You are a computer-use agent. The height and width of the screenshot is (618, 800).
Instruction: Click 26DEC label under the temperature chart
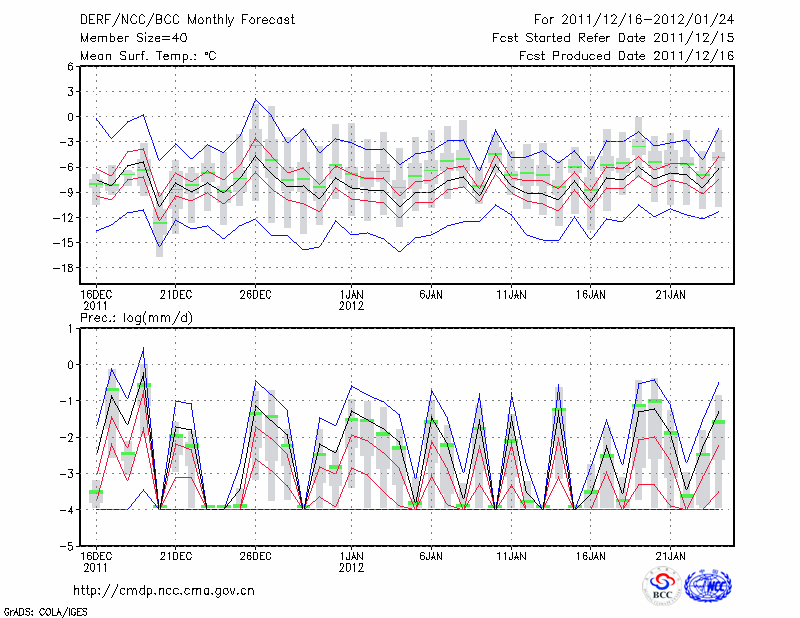(255, 294)
